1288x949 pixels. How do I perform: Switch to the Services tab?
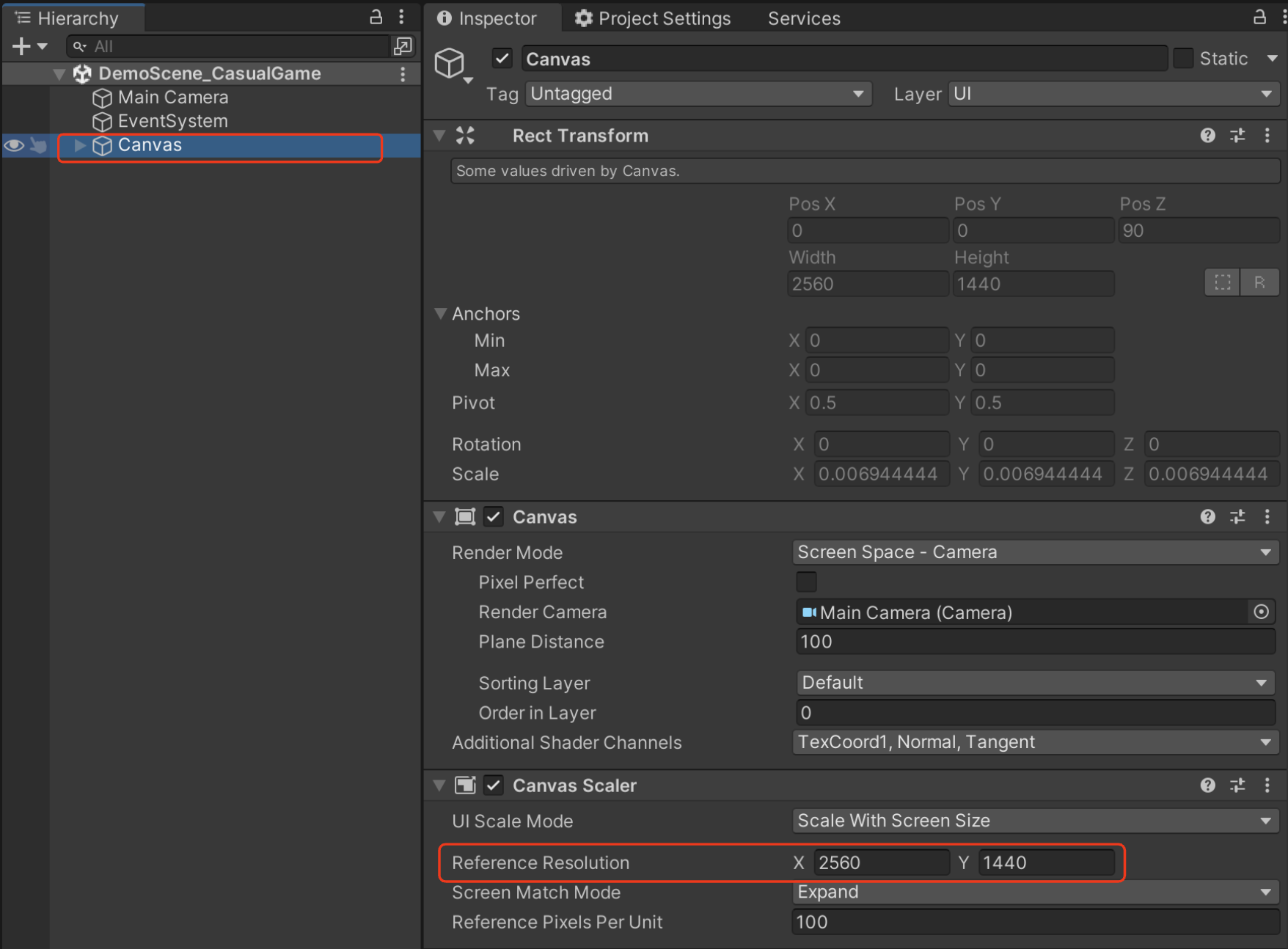tap(804, 18)
